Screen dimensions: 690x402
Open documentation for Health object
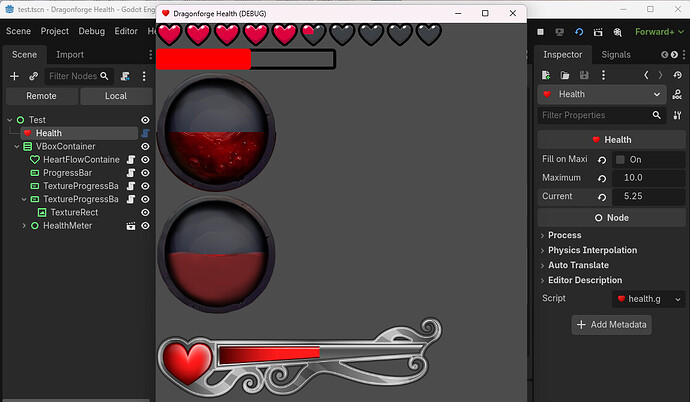click(678, 94)
